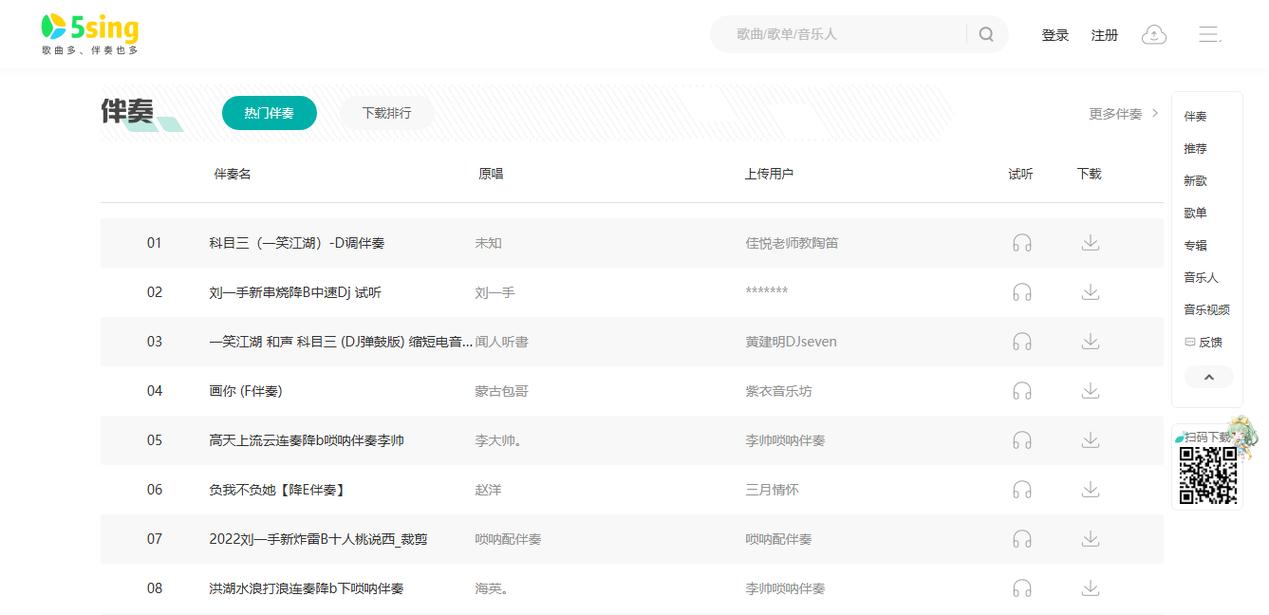The width and height of the screenshot is (1269, 615).
Task: Click the 注册 register link
Action: [x=1104, y=35]
